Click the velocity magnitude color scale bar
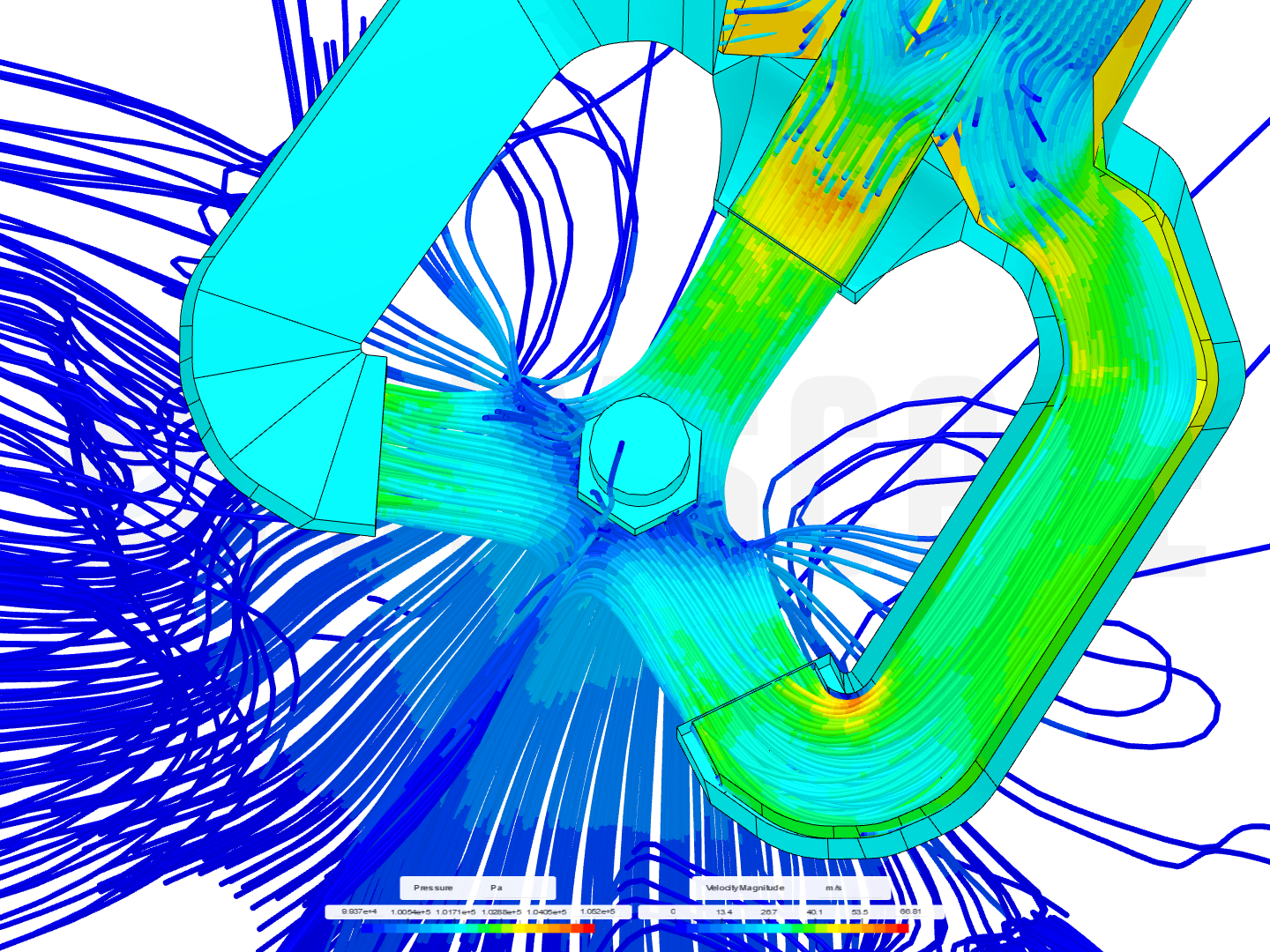This screenshot has width=1270, height=952. (790, 927)
